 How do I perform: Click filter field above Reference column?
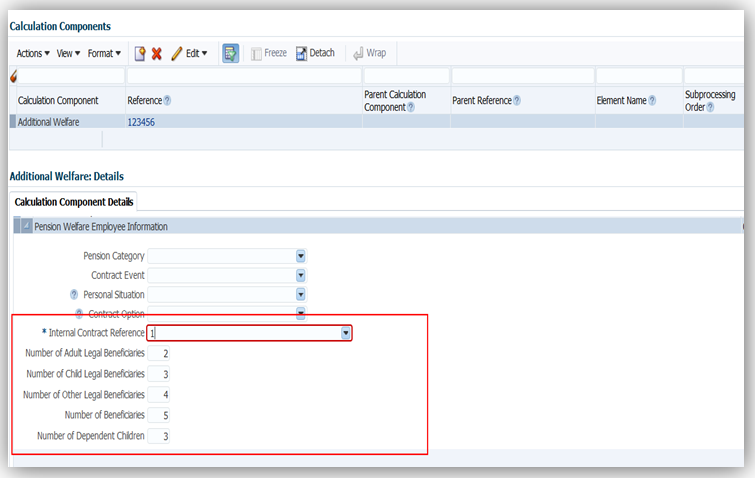244,76
